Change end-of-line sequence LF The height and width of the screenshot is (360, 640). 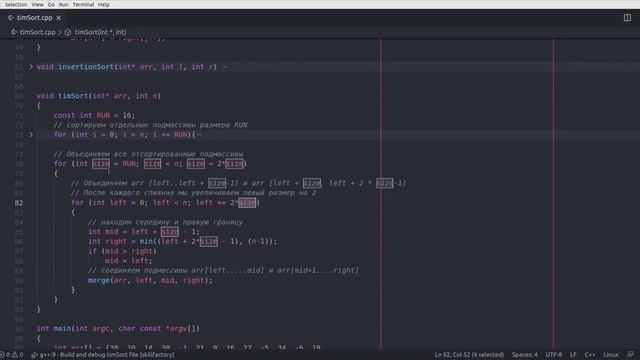point(573,355)
